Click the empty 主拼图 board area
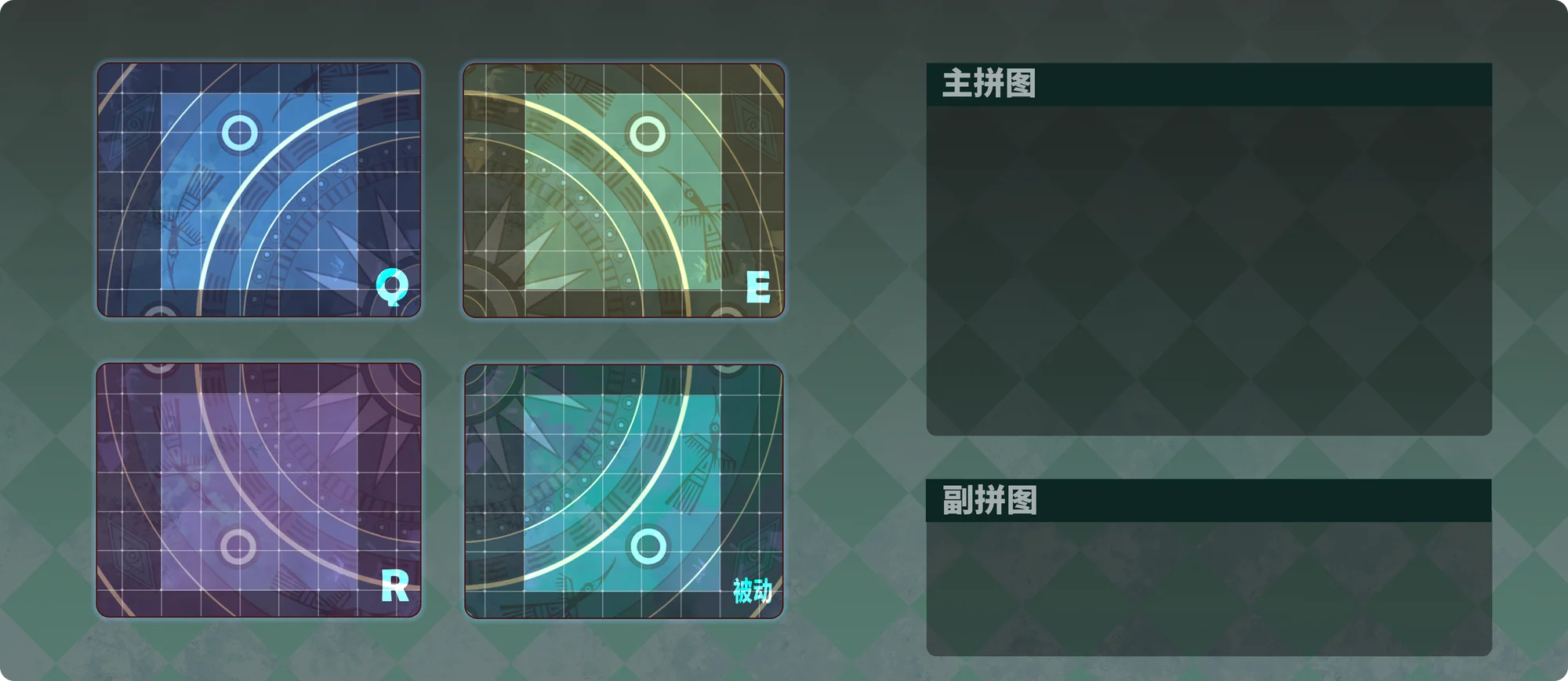 click(x=1209, y=270)
